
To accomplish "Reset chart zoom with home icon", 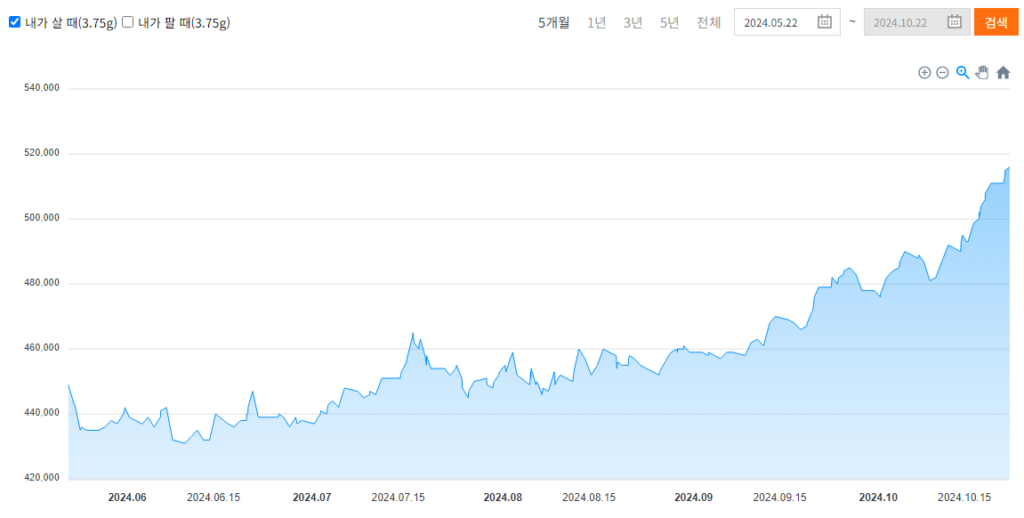I will pos(1003,72).
